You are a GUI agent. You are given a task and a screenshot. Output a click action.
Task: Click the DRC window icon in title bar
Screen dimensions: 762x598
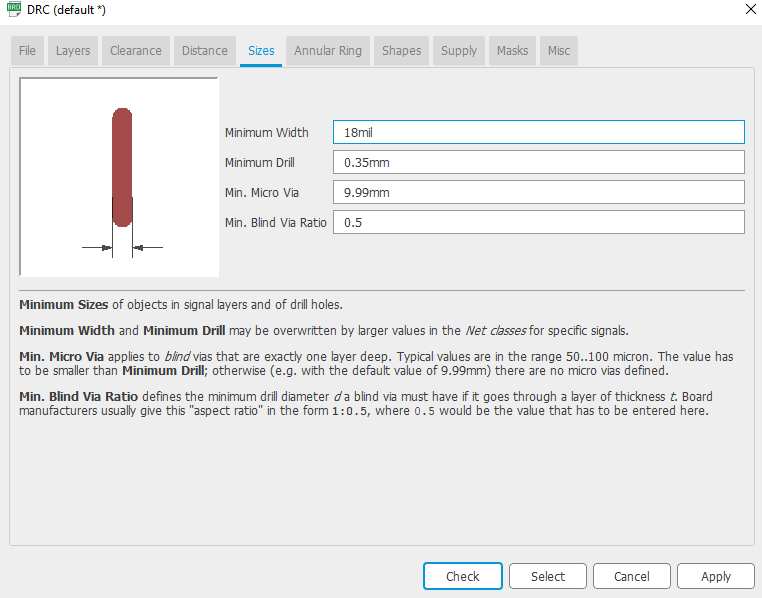click(14, 10)
